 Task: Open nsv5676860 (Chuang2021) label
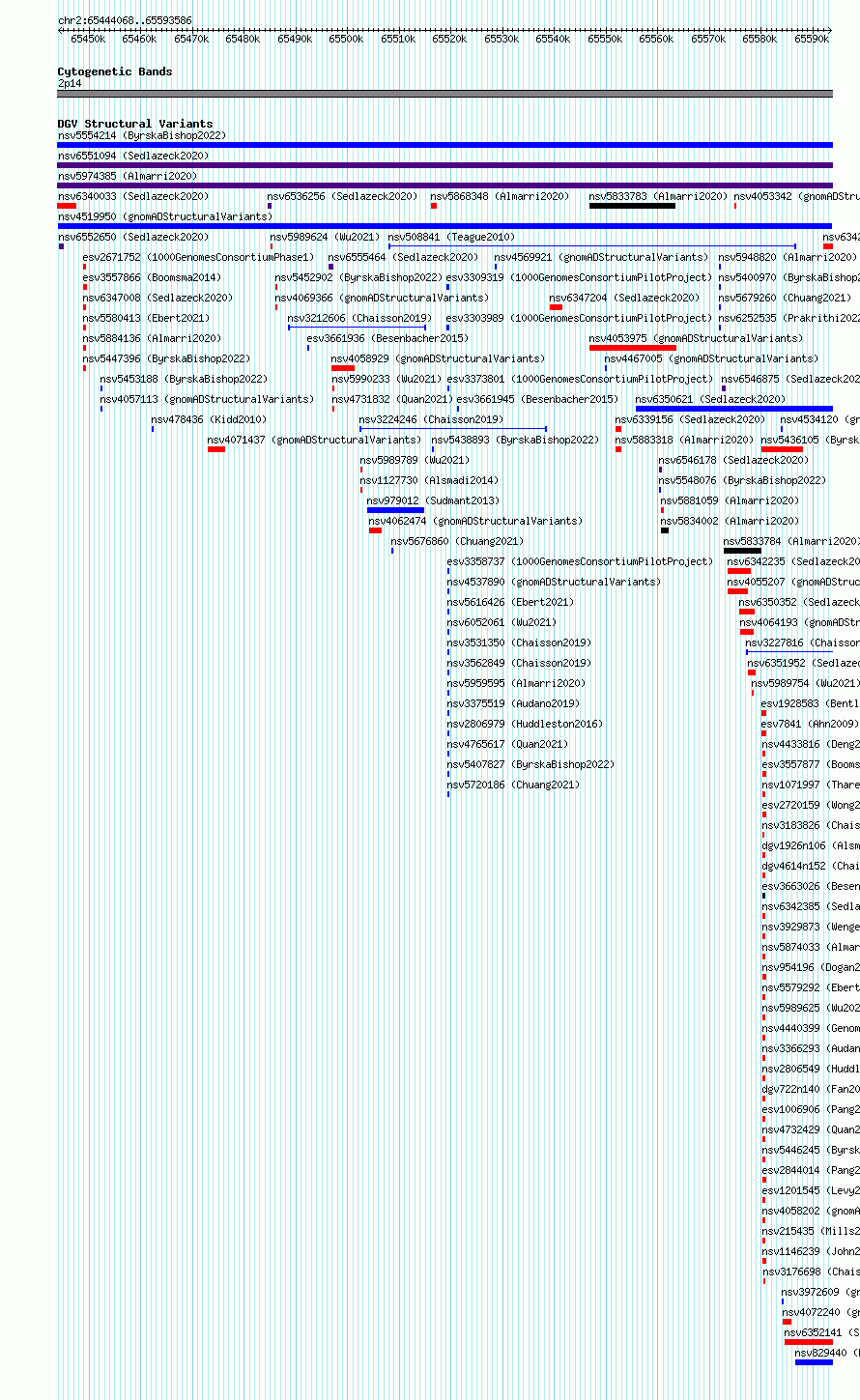click(458, 541)
